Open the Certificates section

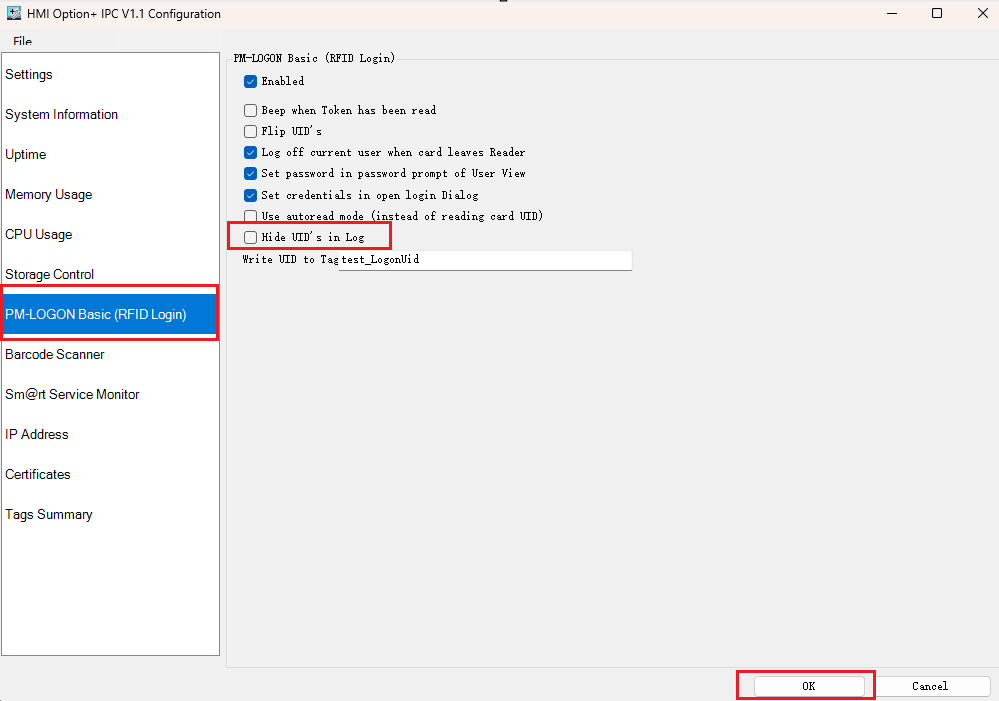pyautogui.click(x=38, y=475)
